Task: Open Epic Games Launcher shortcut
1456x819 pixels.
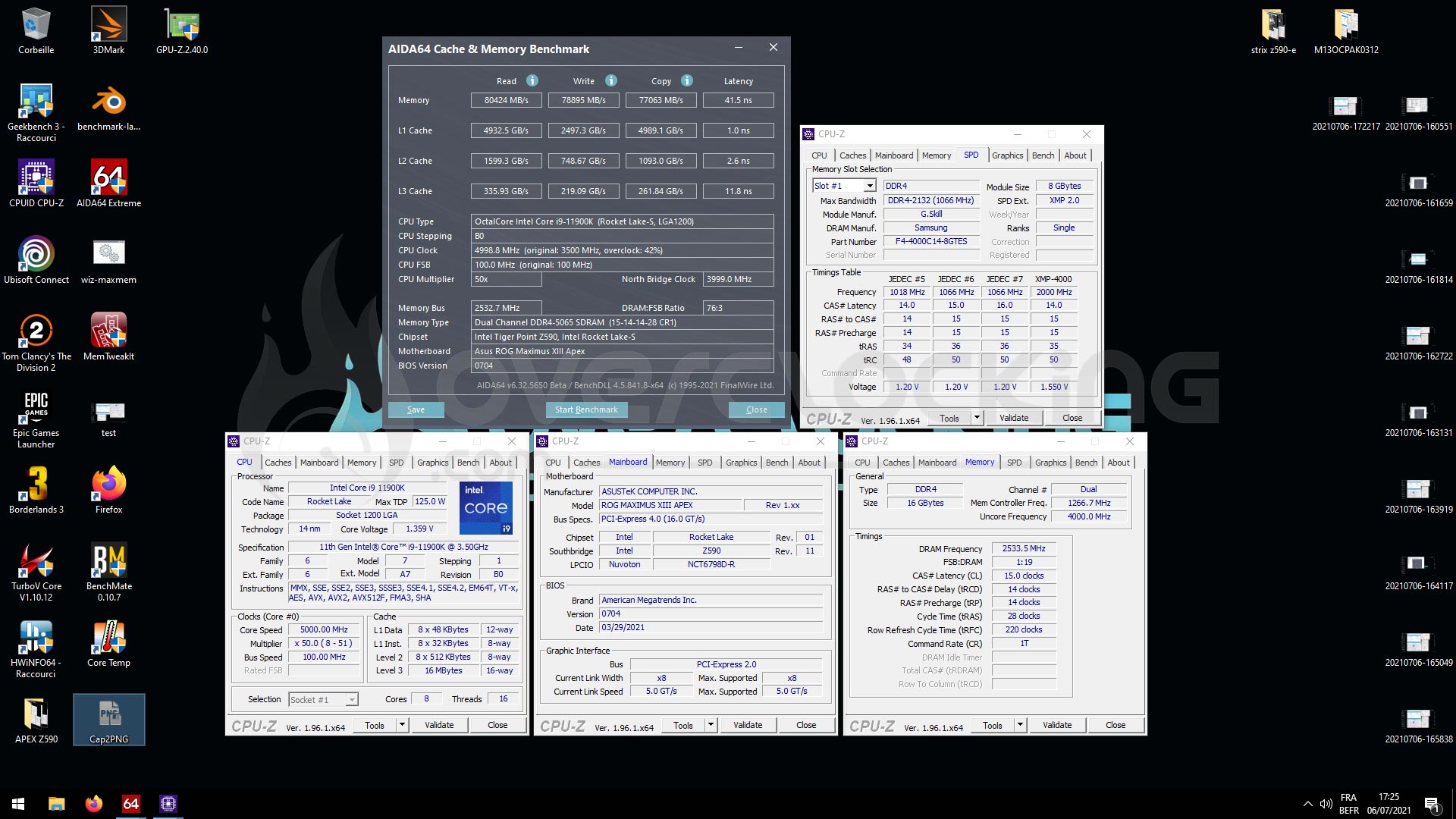Action: pos(36,419)
